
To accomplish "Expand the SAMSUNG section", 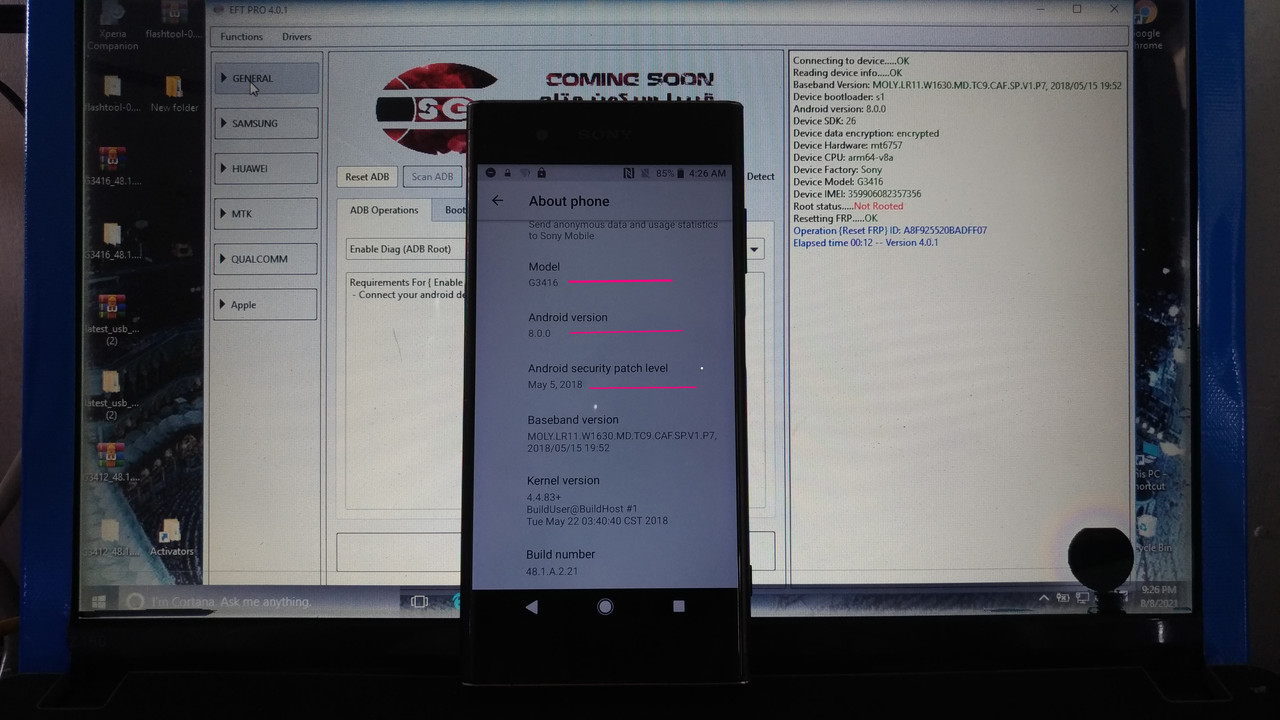I will 266,123.
